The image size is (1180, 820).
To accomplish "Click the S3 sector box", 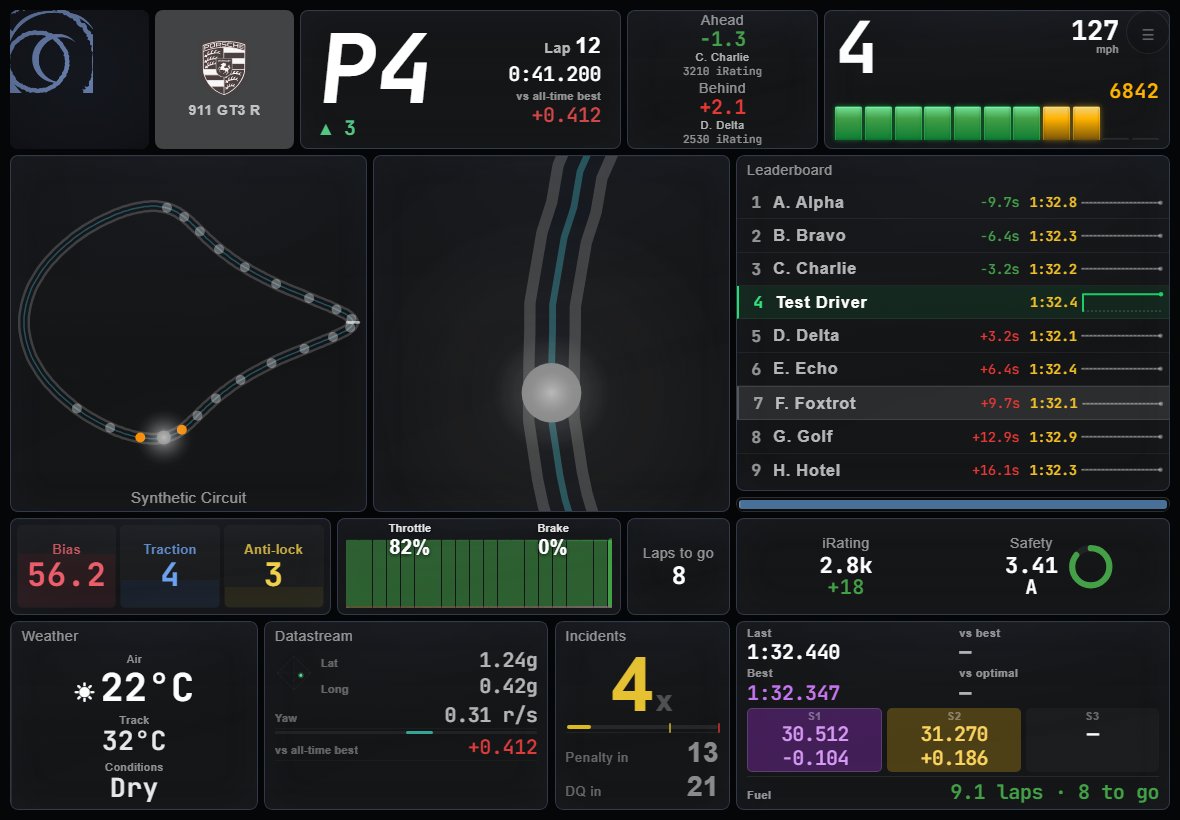I will (x=1093, y=740).
